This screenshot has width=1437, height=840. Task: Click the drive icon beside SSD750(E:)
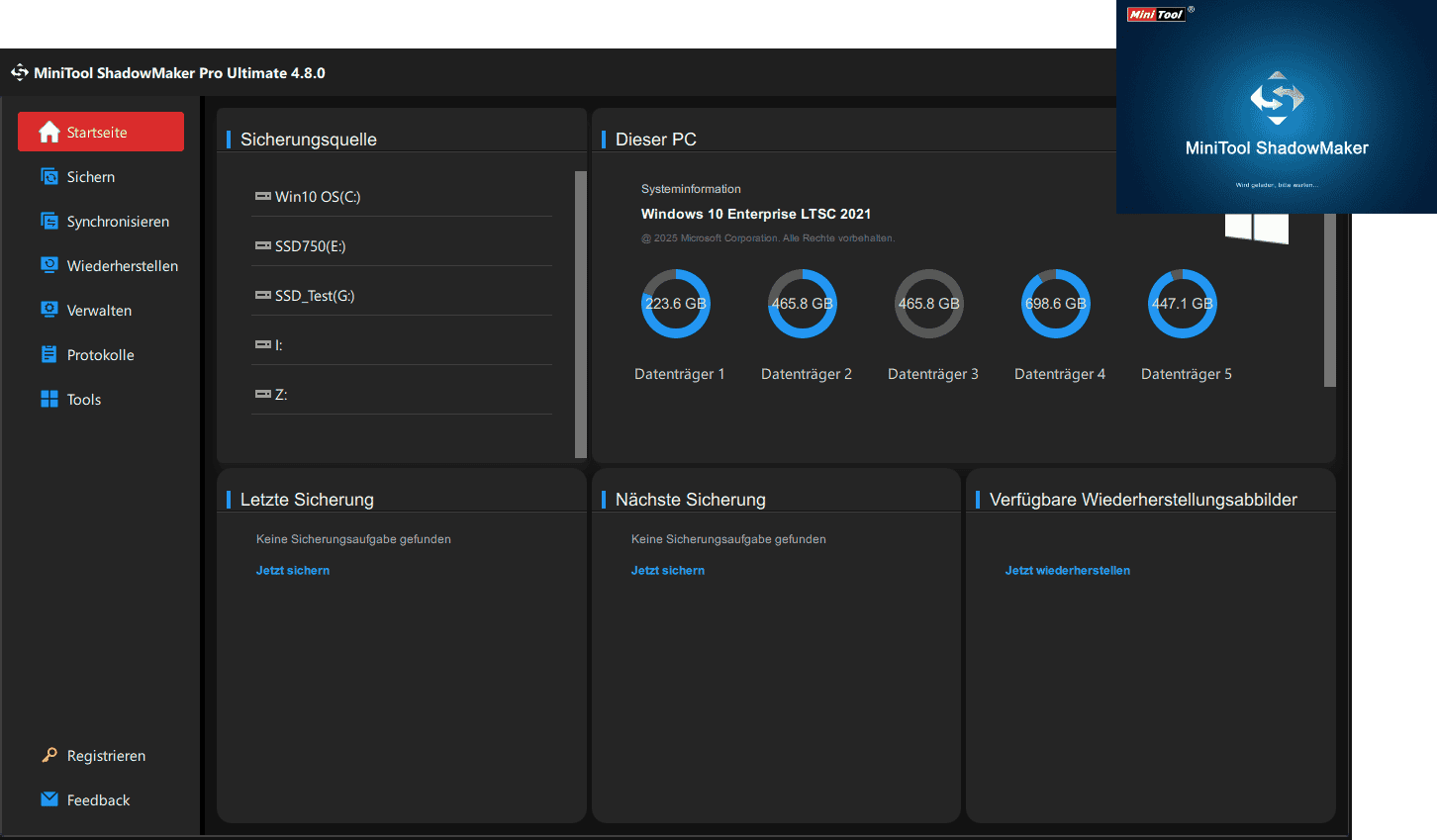263,245
